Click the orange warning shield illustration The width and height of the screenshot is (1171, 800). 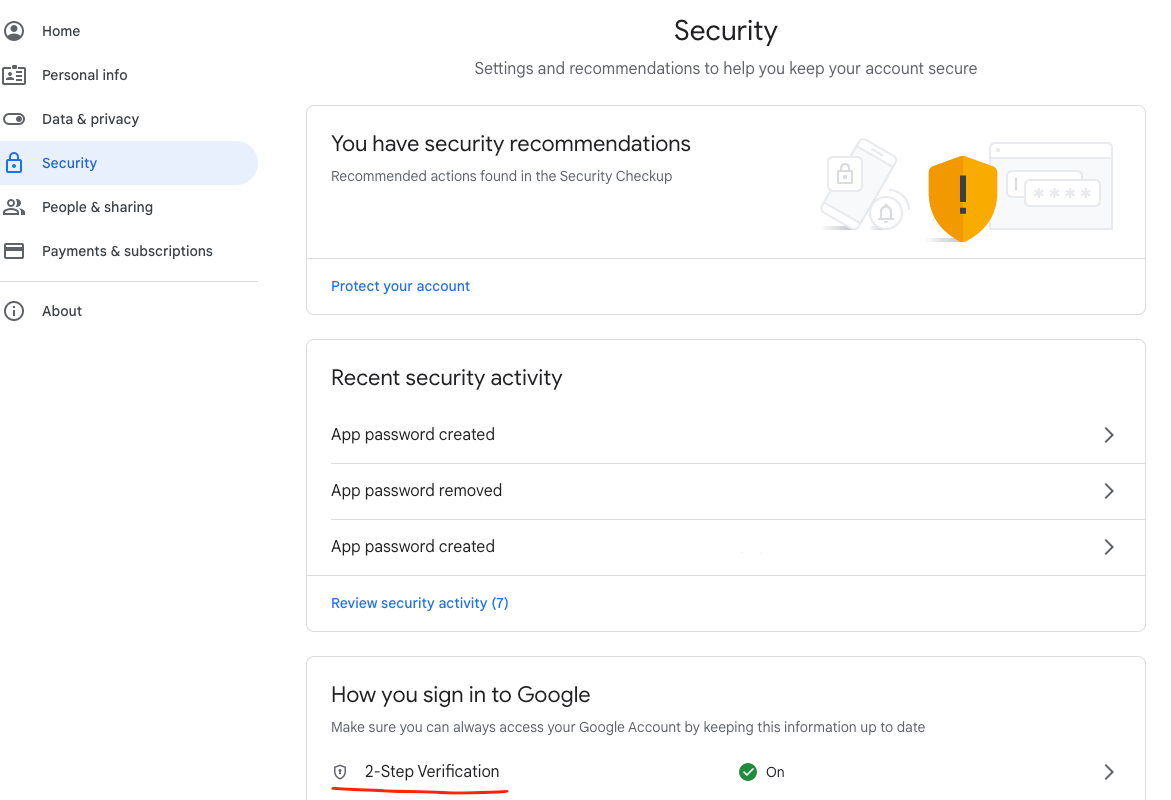(x=962, y=198)
